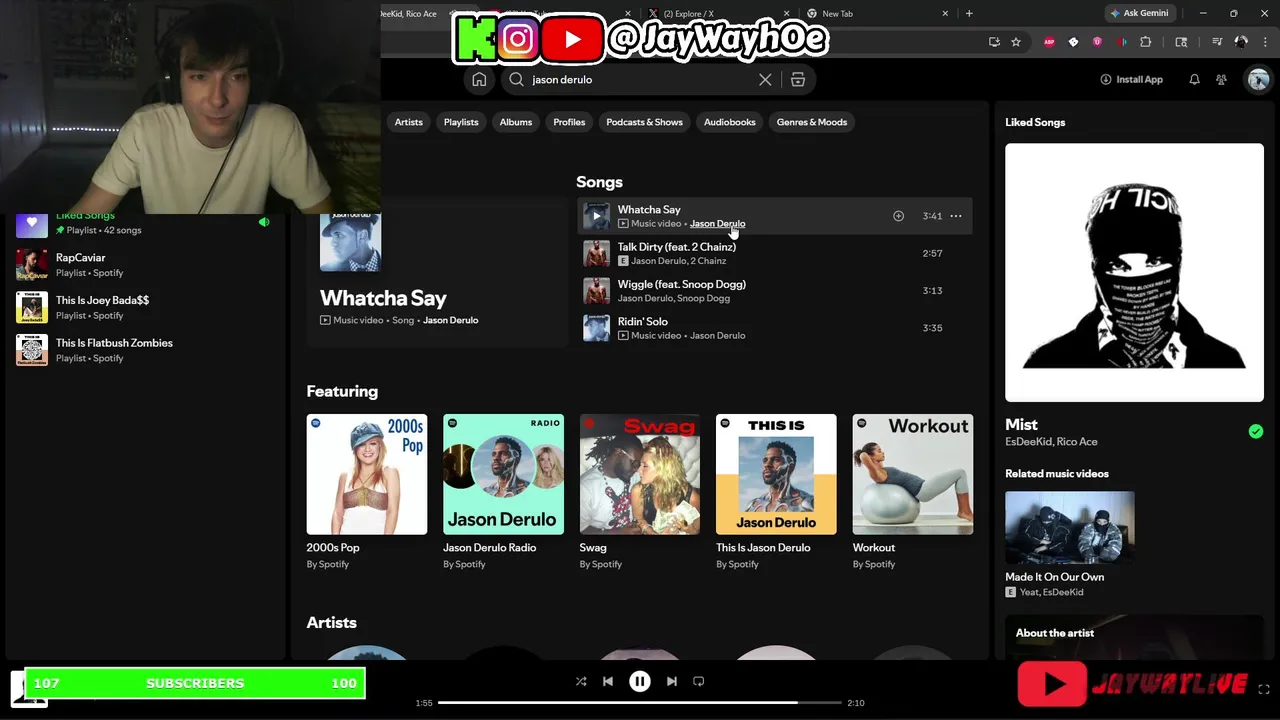Go to Spotify Home via house icon
The height and width of the screenshot is (720, 1280).
point(479,80)
